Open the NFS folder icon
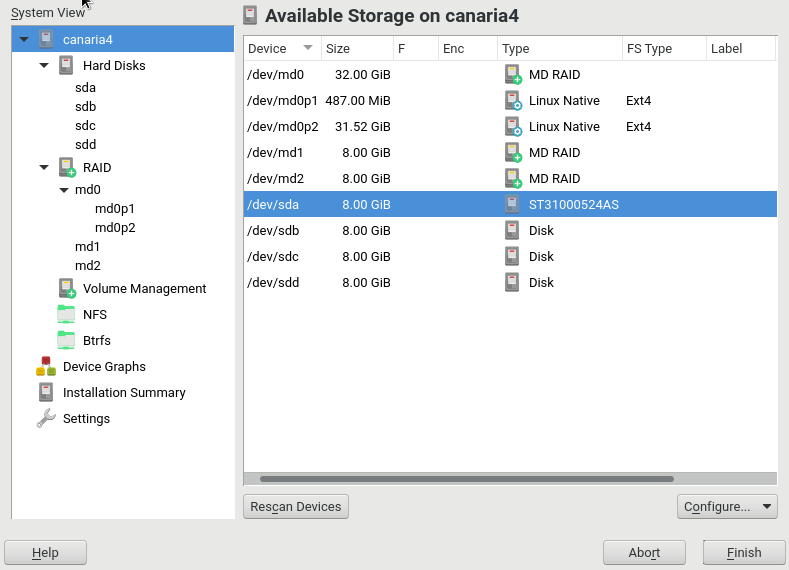Image resolution: width=789 pixels, height=570 pixels. click(66, 315)
